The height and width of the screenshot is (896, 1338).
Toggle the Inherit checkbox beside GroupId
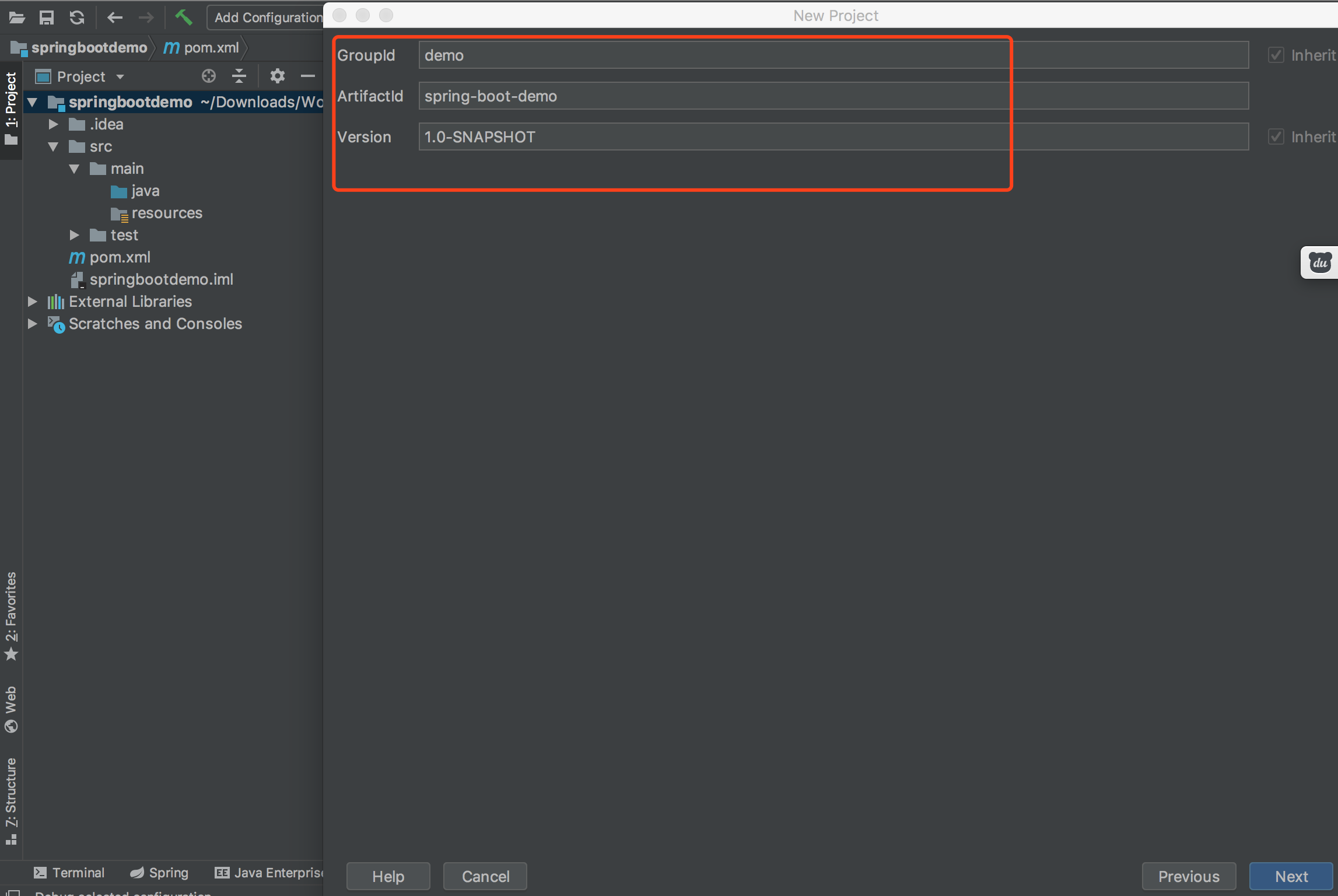[1276, 55]
